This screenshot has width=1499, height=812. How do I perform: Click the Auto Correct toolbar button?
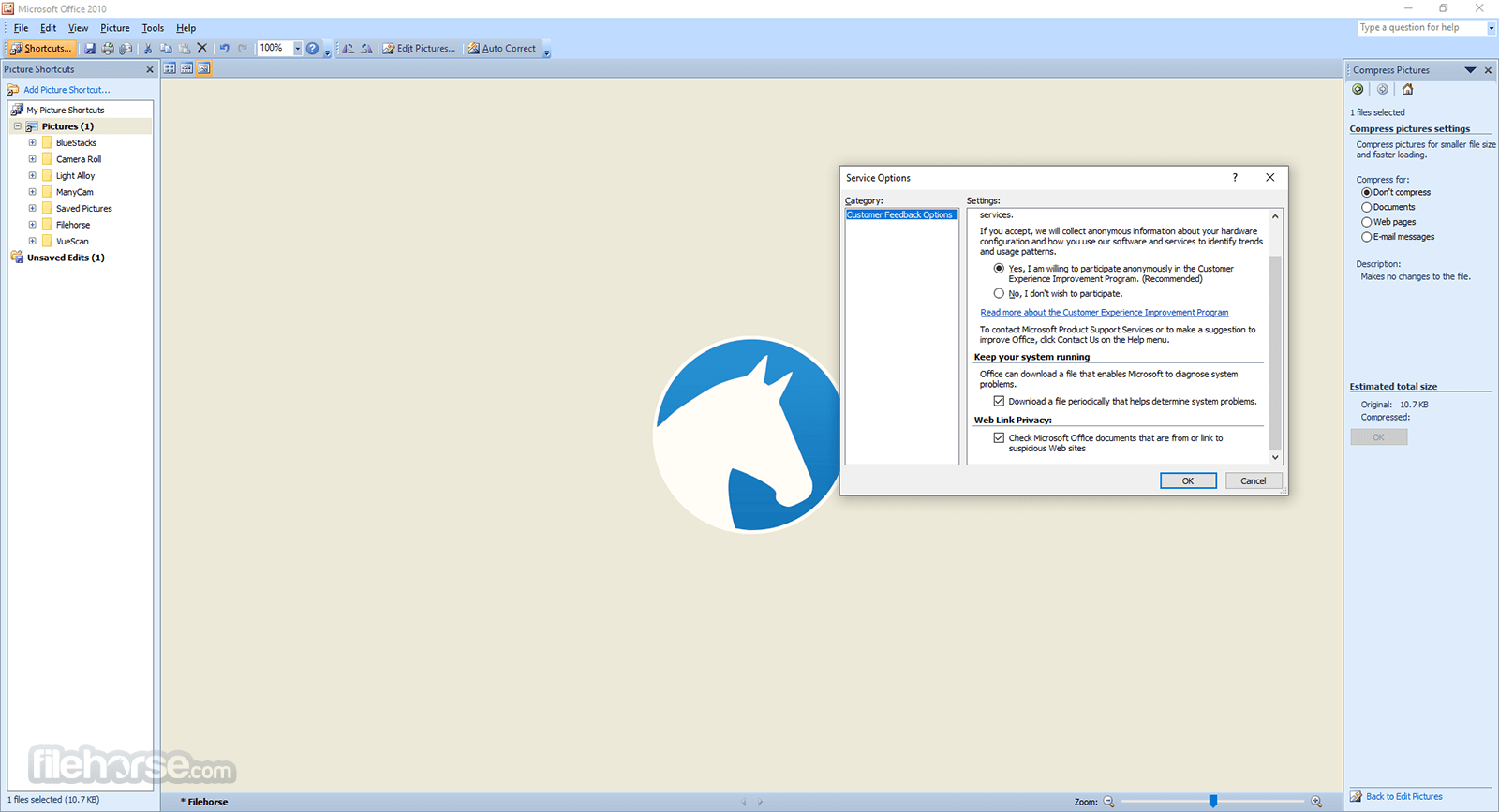pyautogui.click(x=502, y=49)
